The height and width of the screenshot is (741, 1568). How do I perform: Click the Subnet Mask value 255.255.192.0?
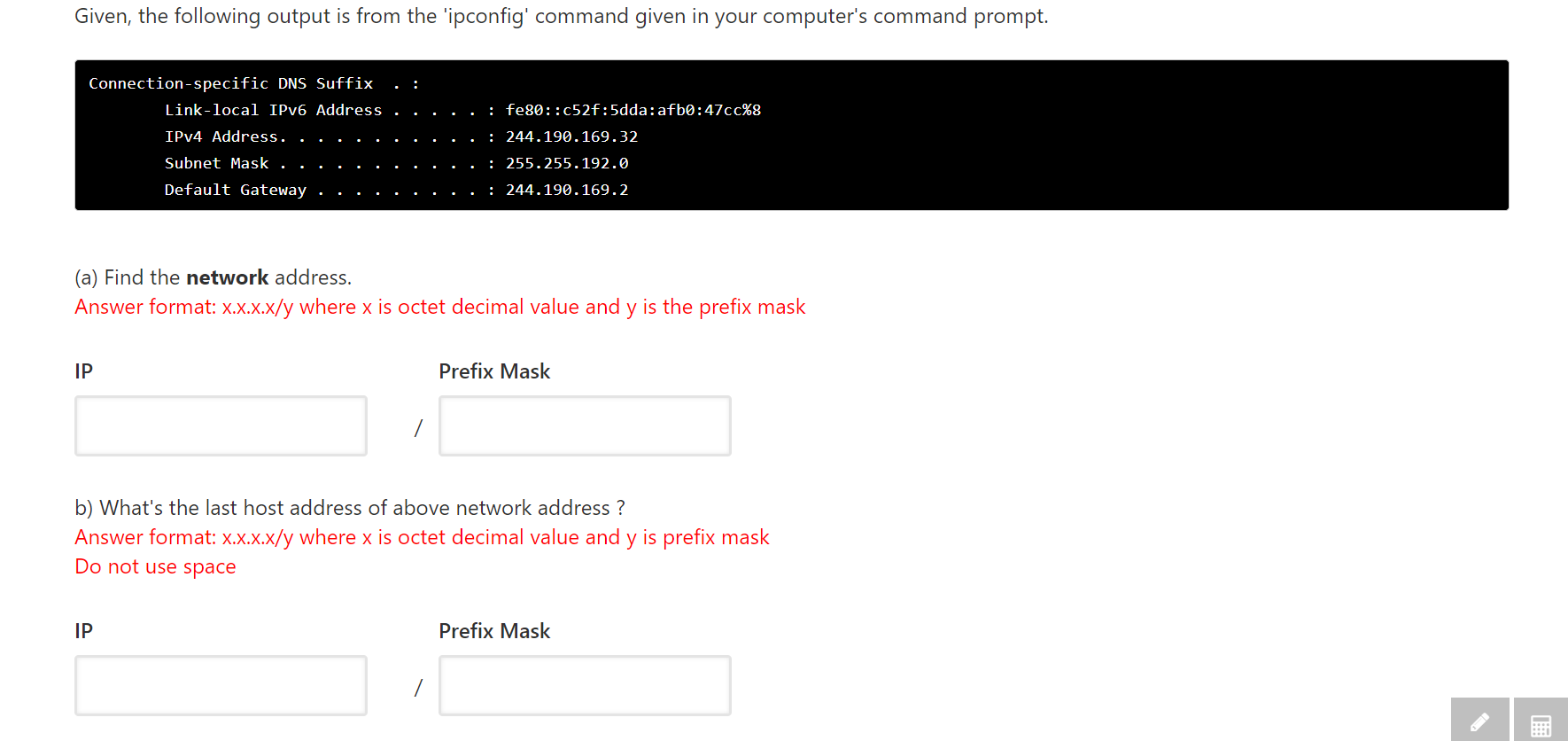pos(567,163)
